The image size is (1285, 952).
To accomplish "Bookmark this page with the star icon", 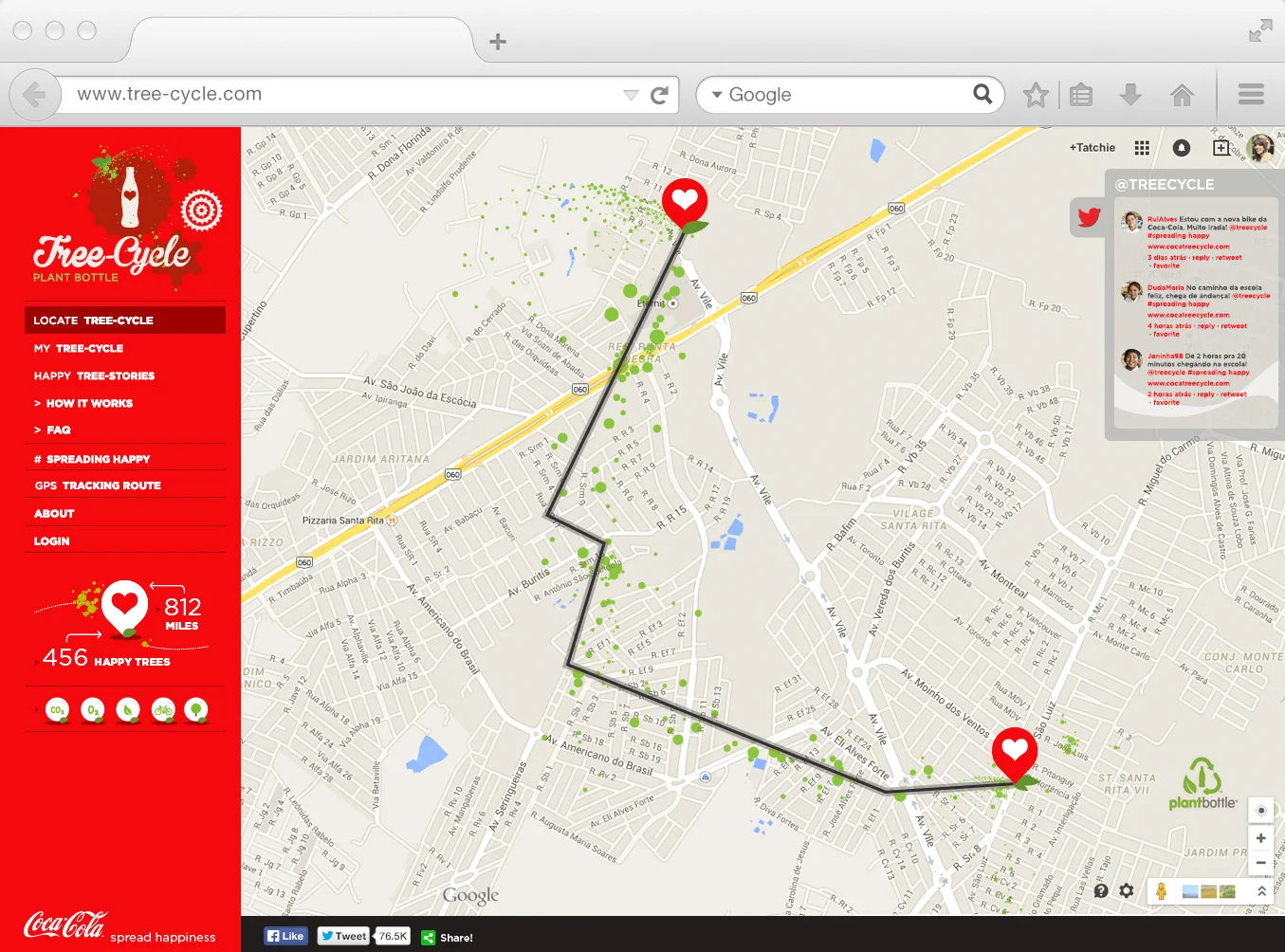I will click(1036, 95).
